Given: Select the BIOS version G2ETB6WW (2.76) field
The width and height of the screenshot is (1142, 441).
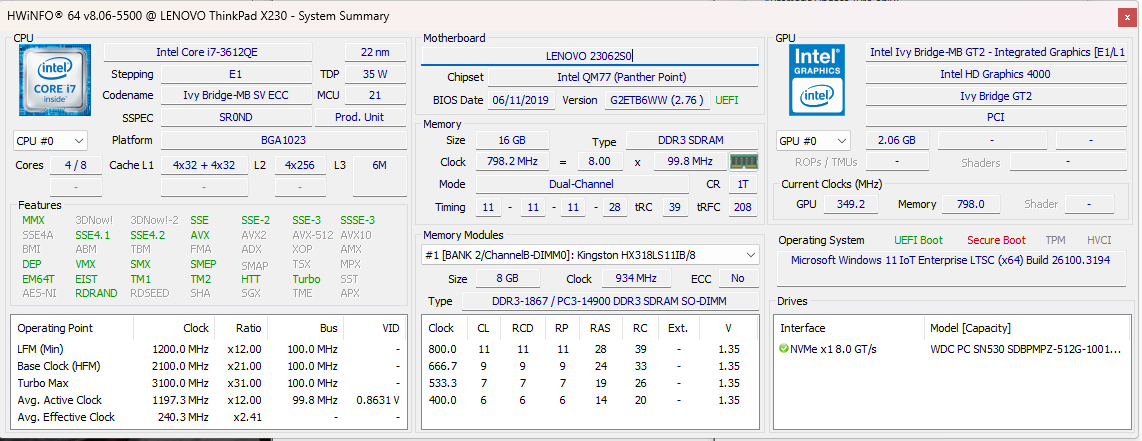Looking at the screenshot, I should pos(657,100).
